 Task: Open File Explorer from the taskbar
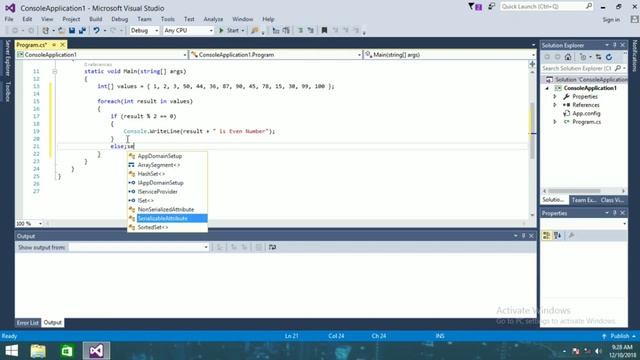[38, 351]
